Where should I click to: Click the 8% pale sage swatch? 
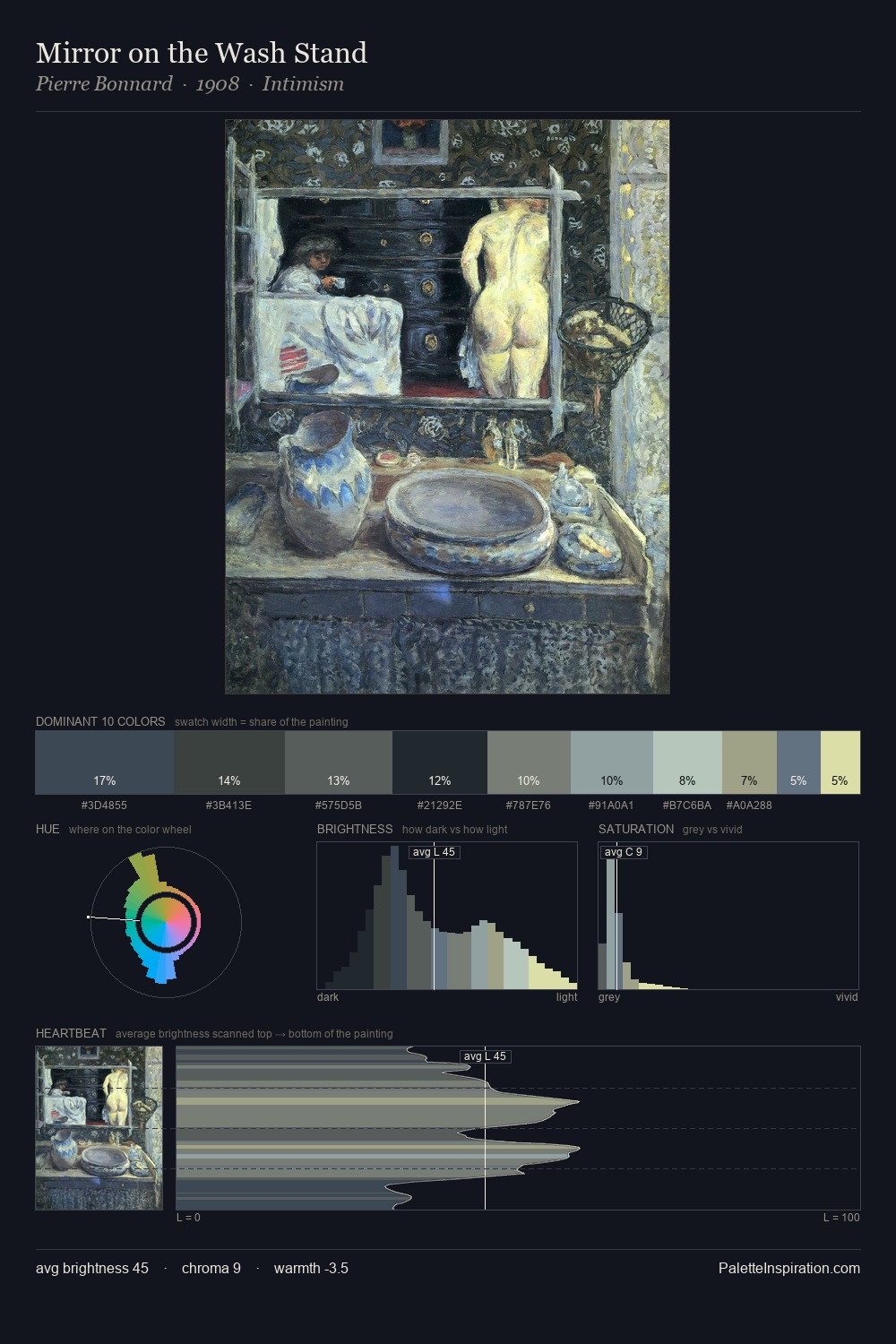(x=687, y=762)
